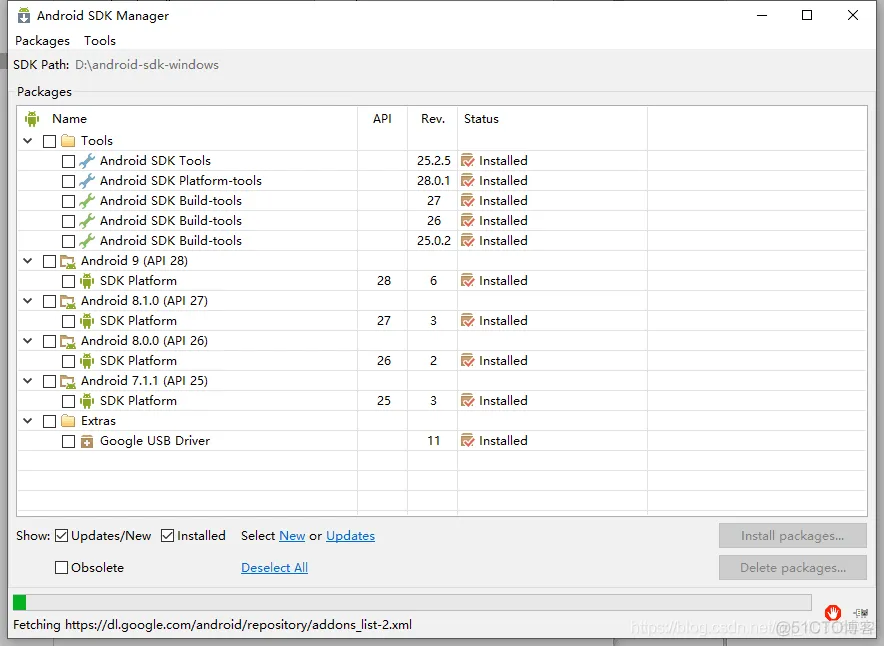Click the wrench icon of Build-tools revision 26

point(87,221)
